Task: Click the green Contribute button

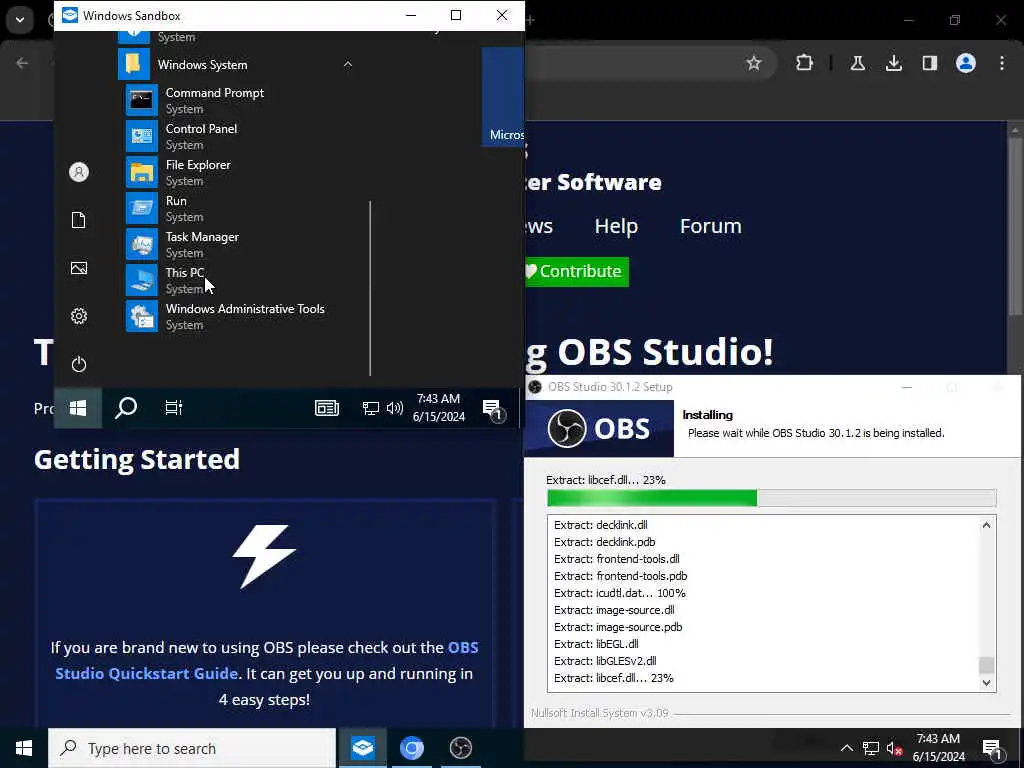Action: 576,271
